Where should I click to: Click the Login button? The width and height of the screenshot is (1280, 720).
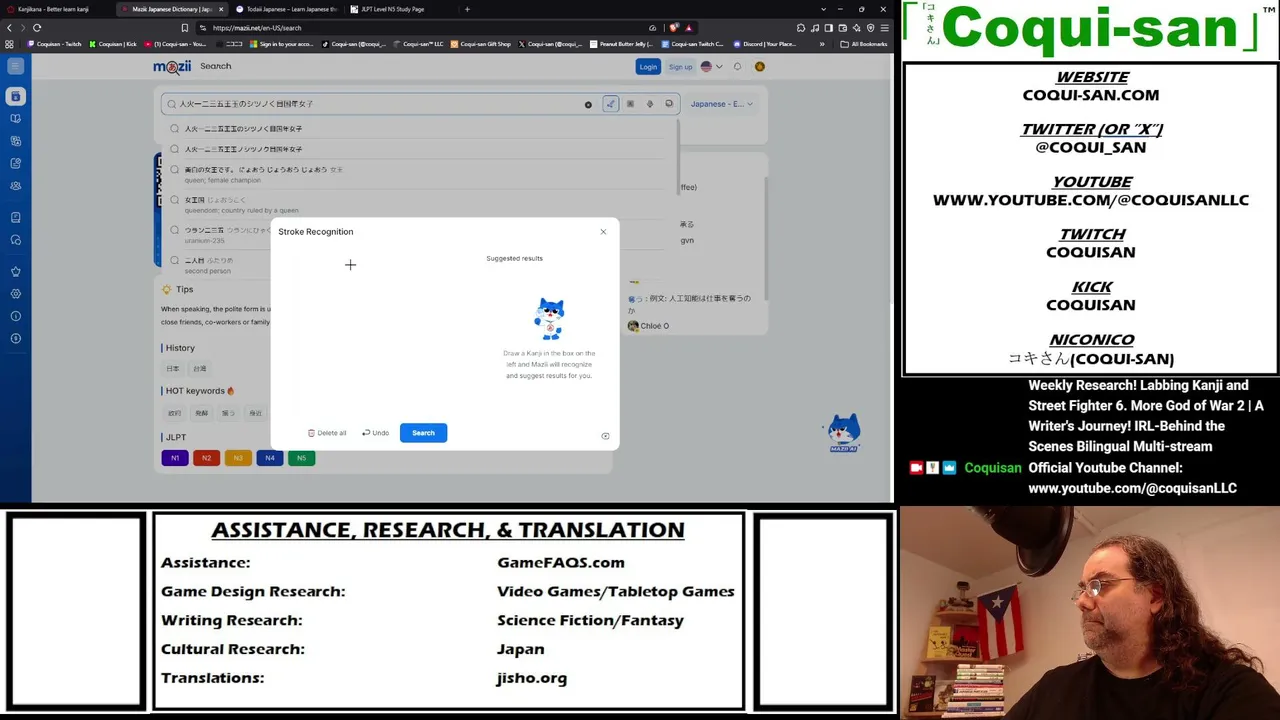(x=648, y=67)
